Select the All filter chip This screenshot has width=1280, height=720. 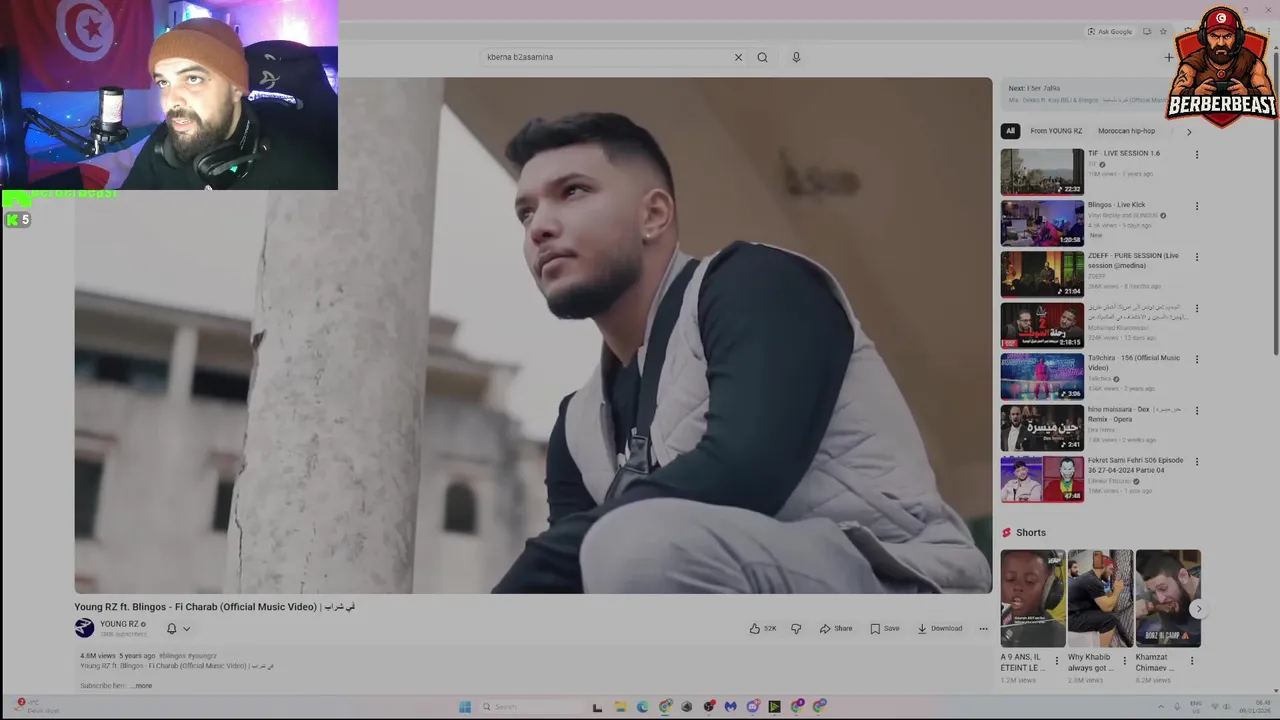[x=1010, y=131]
